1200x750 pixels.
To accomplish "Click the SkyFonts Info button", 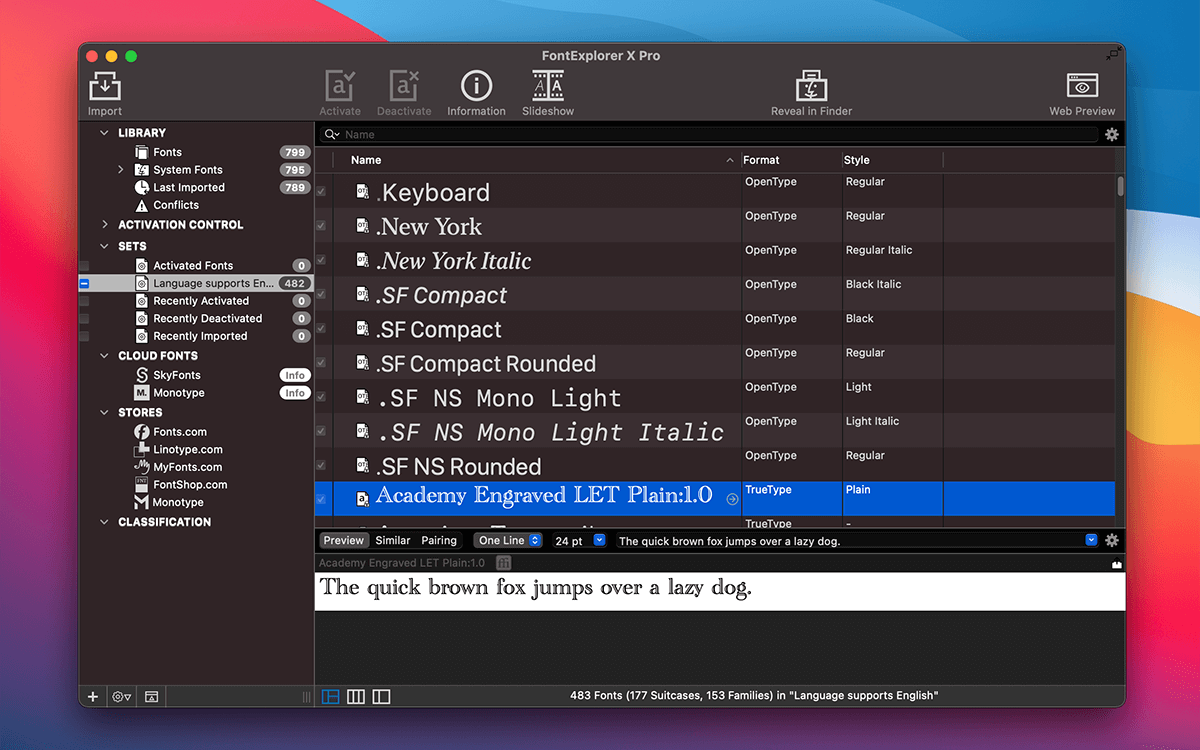I will tap(295, 375).
